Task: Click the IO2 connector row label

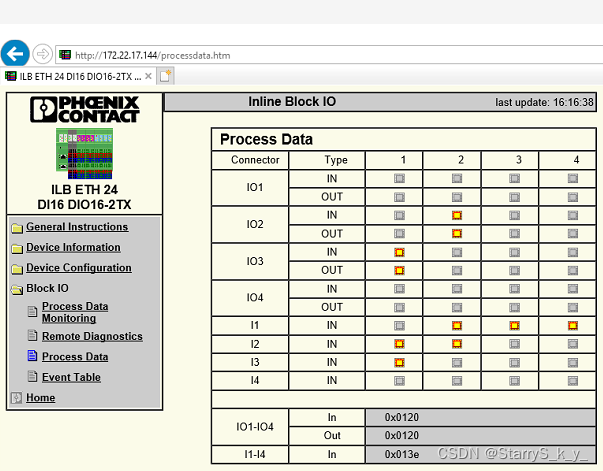Action: click(x=255, y=224)
